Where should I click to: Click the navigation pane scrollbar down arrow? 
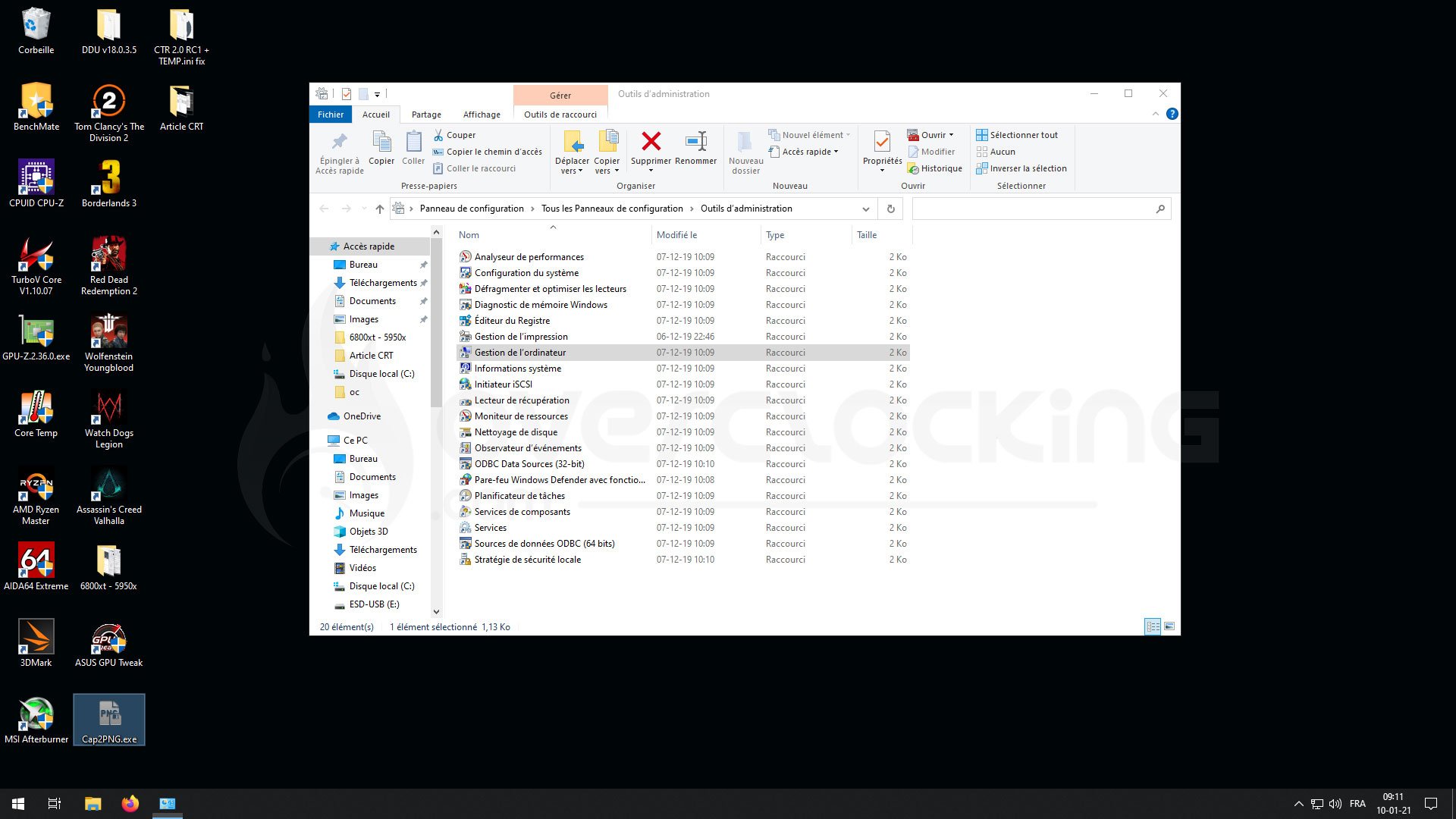436,611
